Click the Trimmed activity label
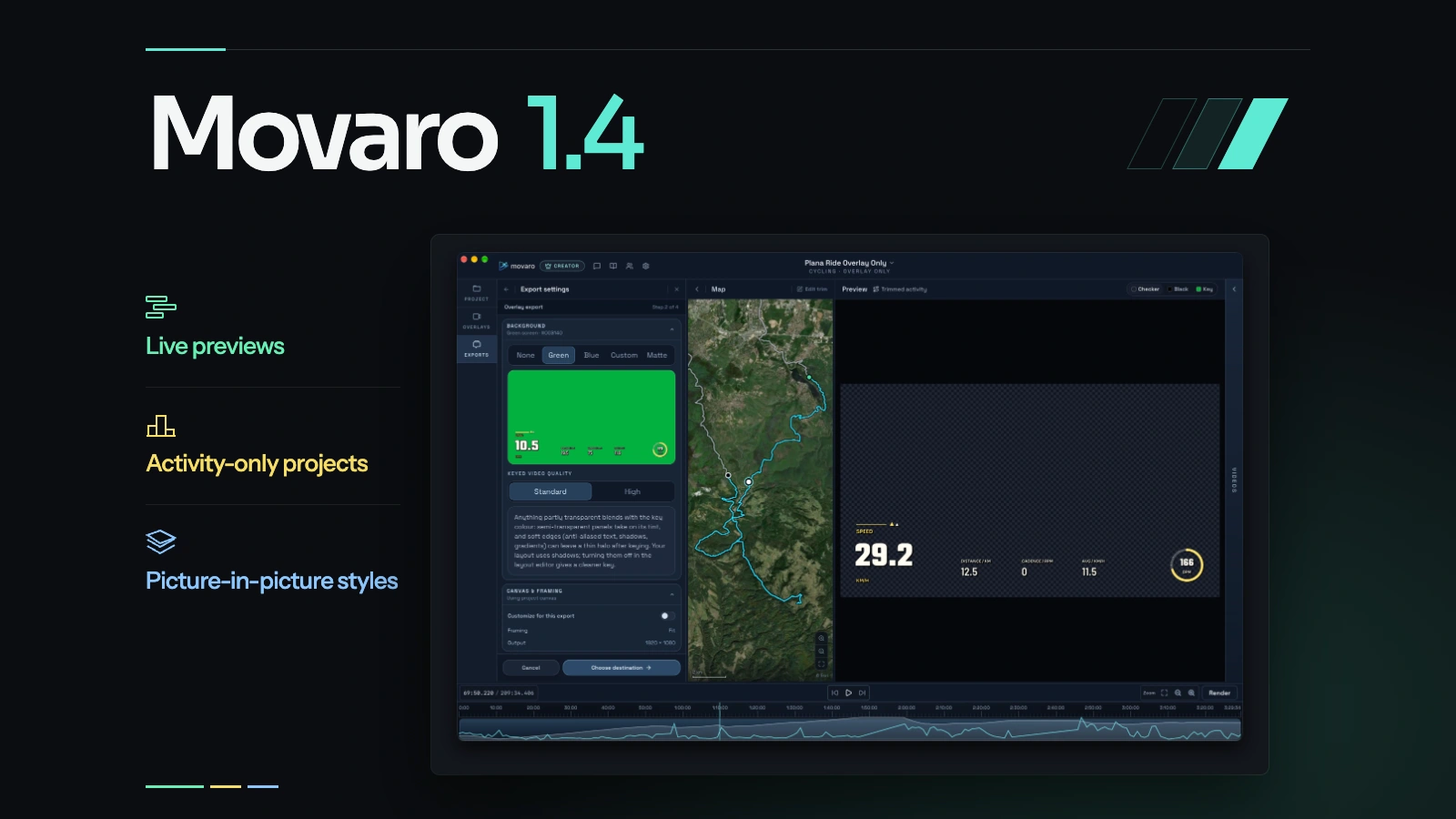 point(900,289)
